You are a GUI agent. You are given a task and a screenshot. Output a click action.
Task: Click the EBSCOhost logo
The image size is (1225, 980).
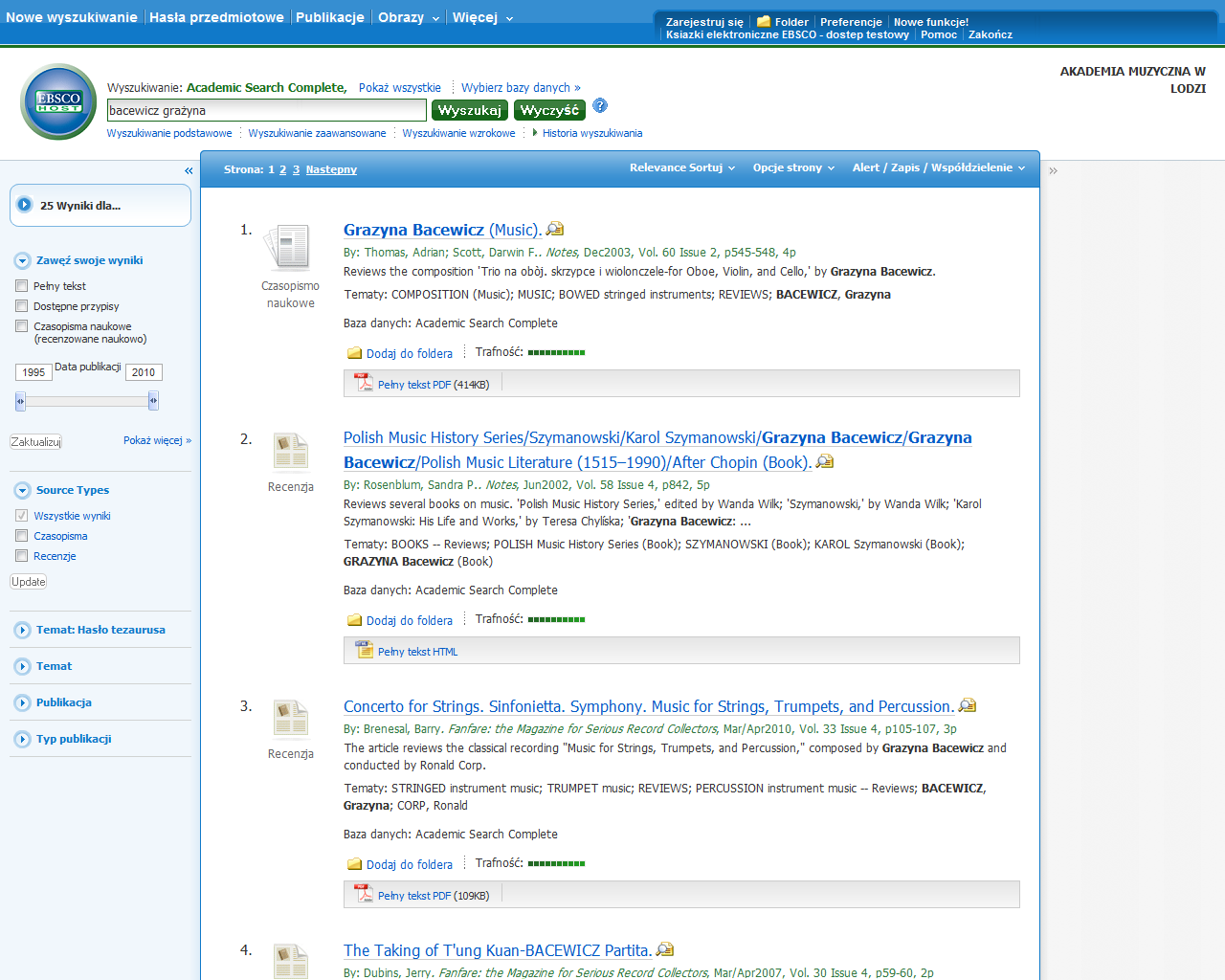click(x=58, y=101)
